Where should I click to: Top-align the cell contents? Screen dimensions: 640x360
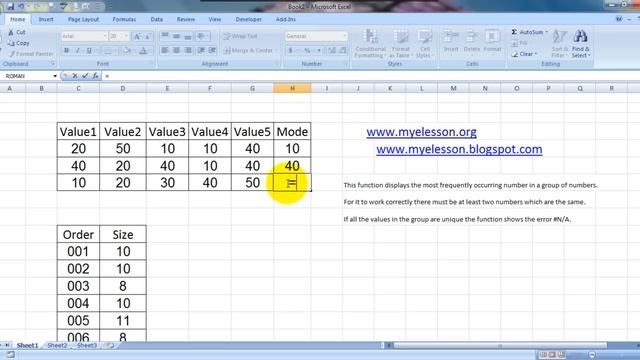tap(165, 36)
